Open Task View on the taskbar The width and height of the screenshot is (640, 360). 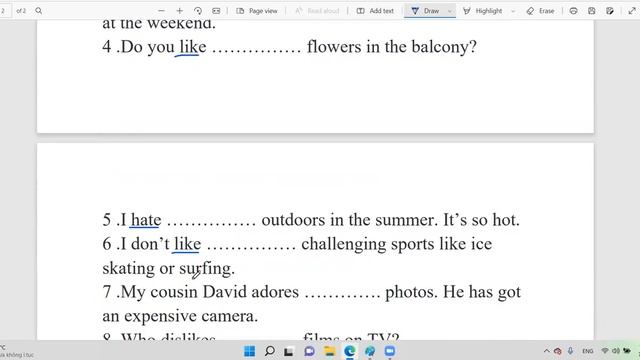[x=289, y=351]
